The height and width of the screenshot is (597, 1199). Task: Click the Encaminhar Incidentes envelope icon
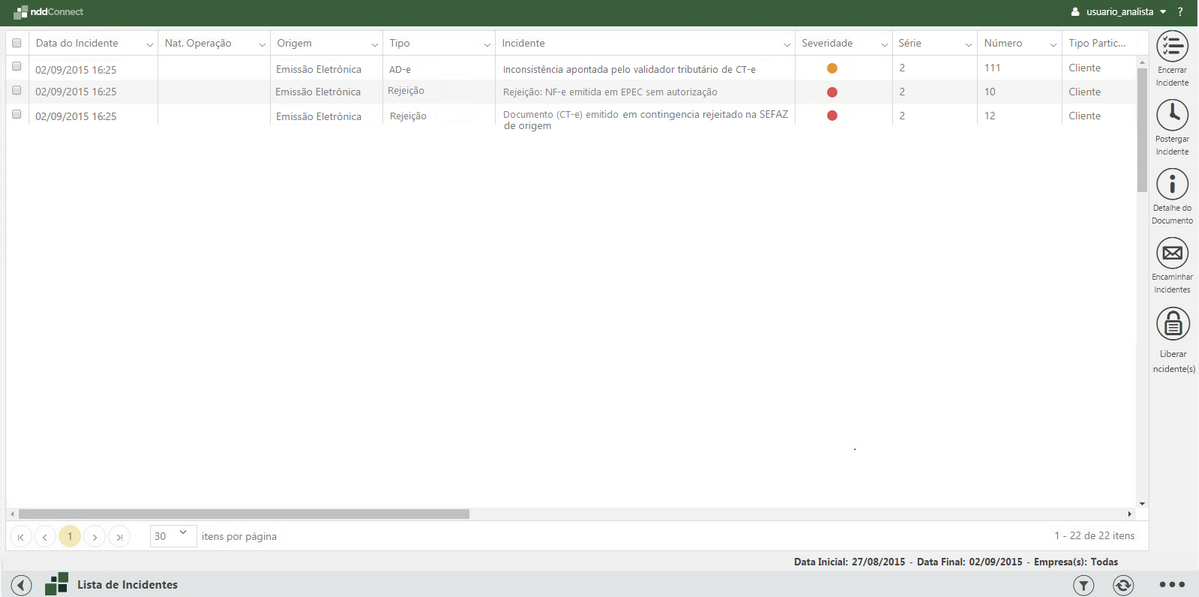coord(1171,253)
